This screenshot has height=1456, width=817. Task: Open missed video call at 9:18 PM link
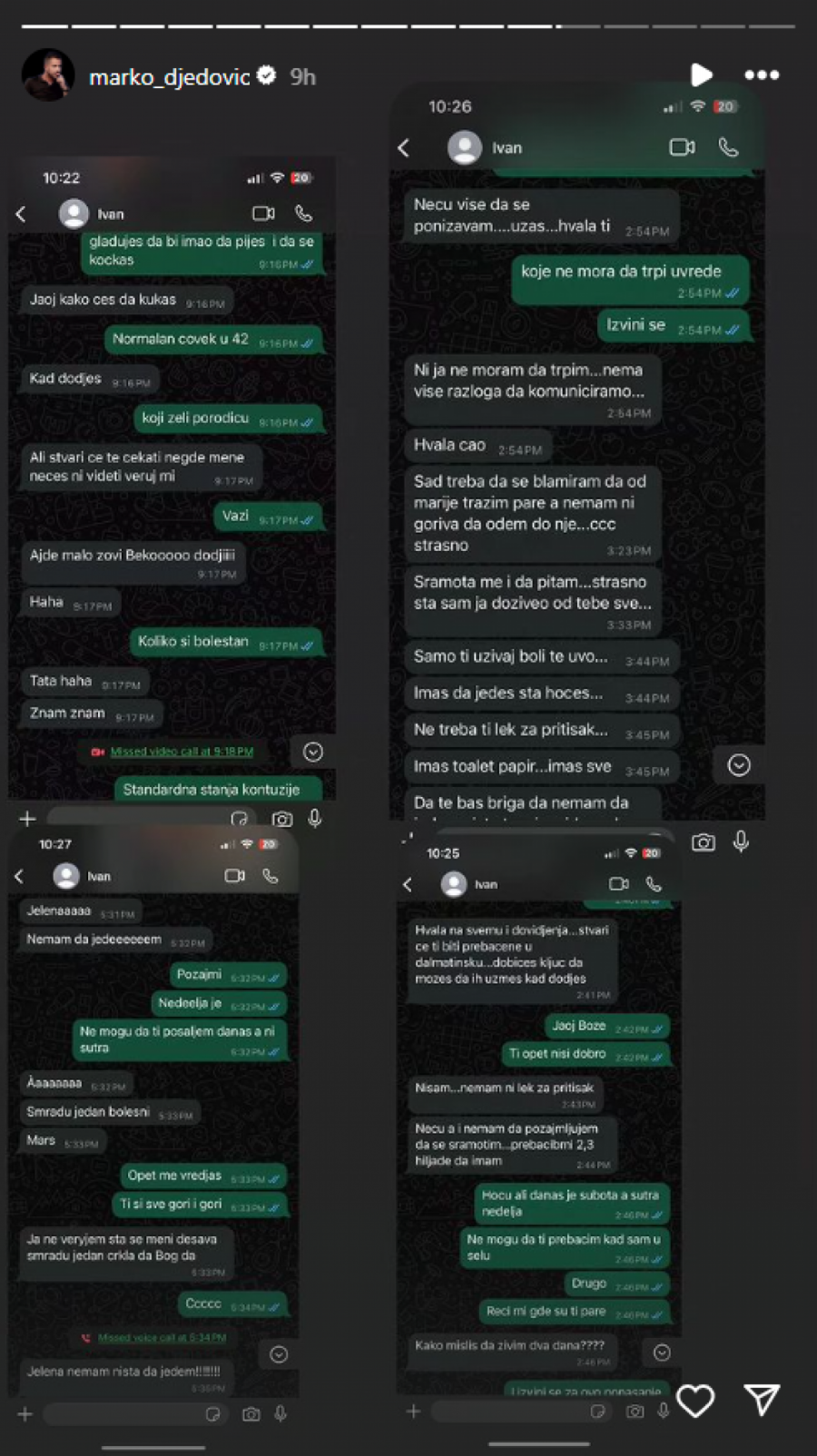[x=182, y=752]
